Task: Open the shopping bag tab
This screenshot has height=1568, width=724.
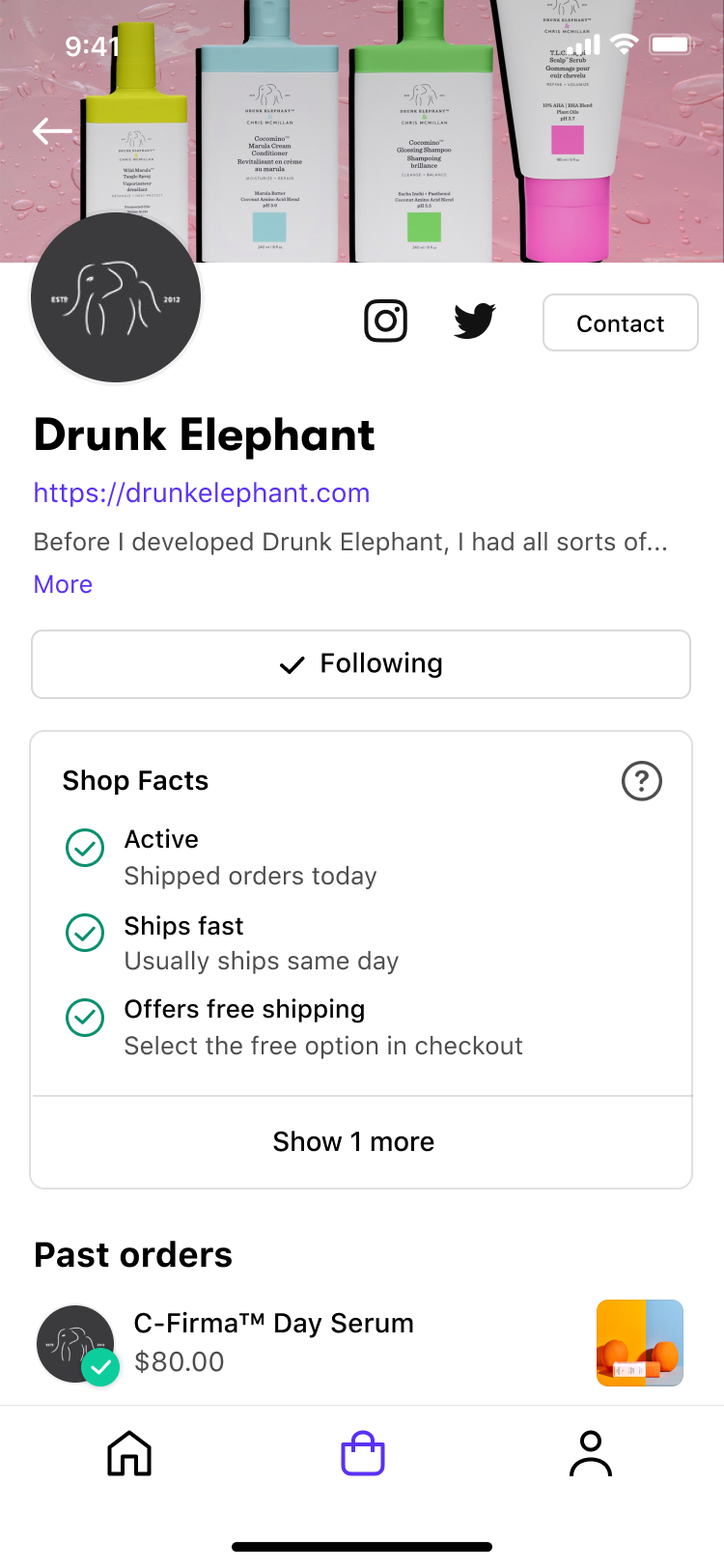Action: [x=363, y=1453]
